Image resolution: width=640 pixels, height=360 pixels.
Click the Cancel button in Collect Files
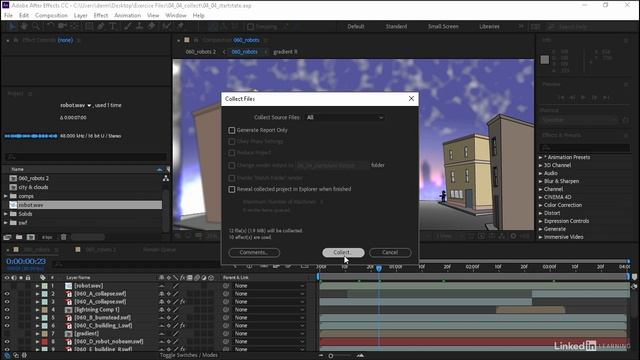click(390, 253)
